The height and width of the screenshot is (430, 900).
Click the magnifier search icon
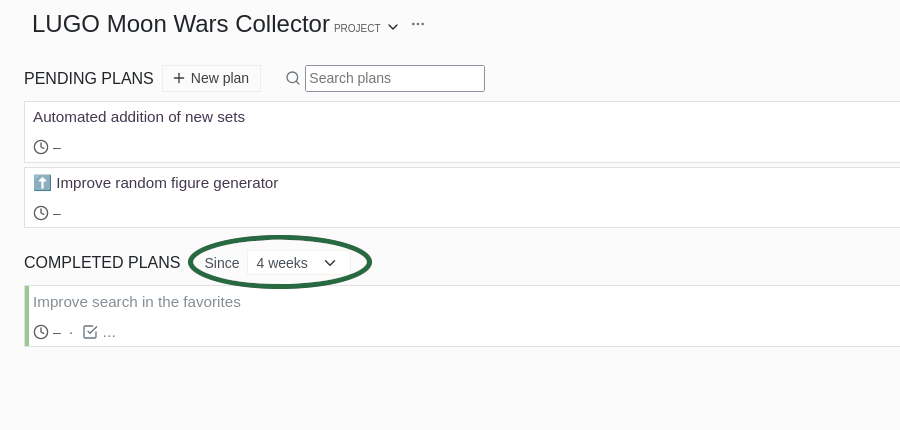293,78
